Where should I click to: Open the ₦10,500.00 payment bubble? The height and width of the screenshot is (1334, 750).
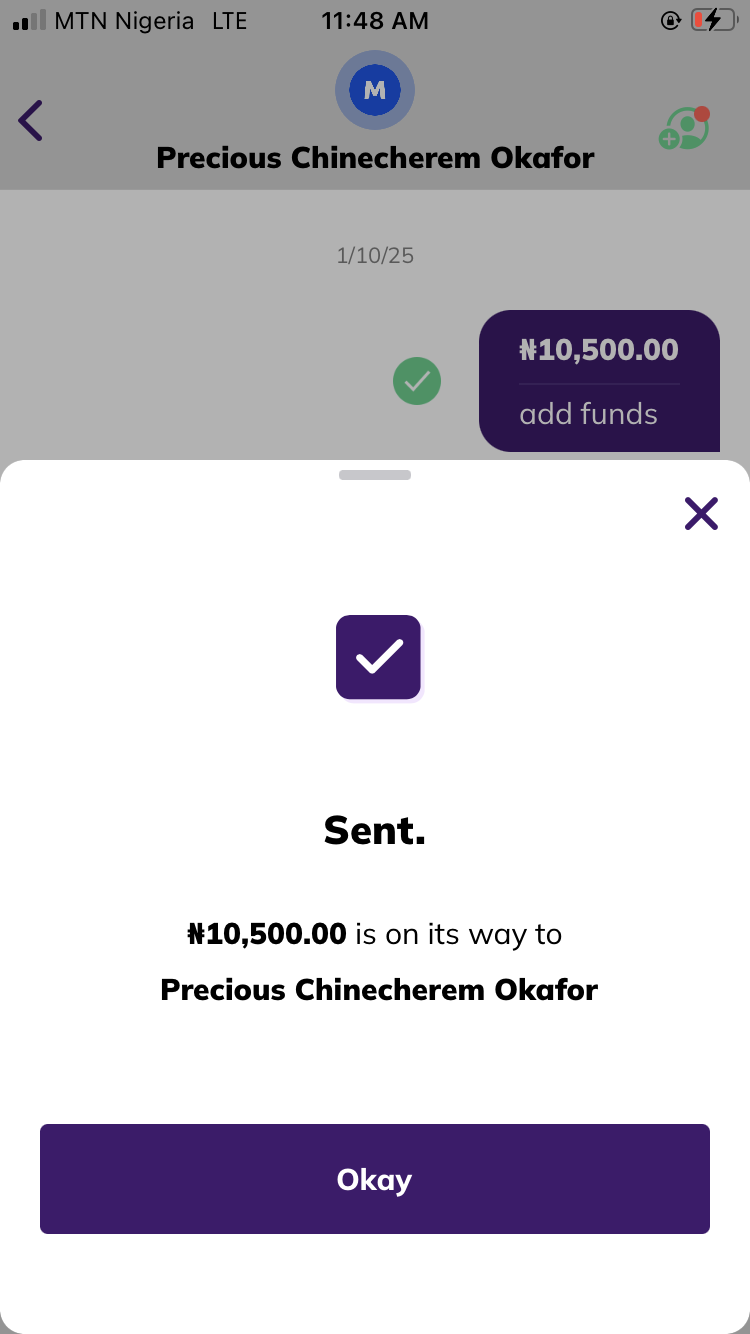(599, 380)
